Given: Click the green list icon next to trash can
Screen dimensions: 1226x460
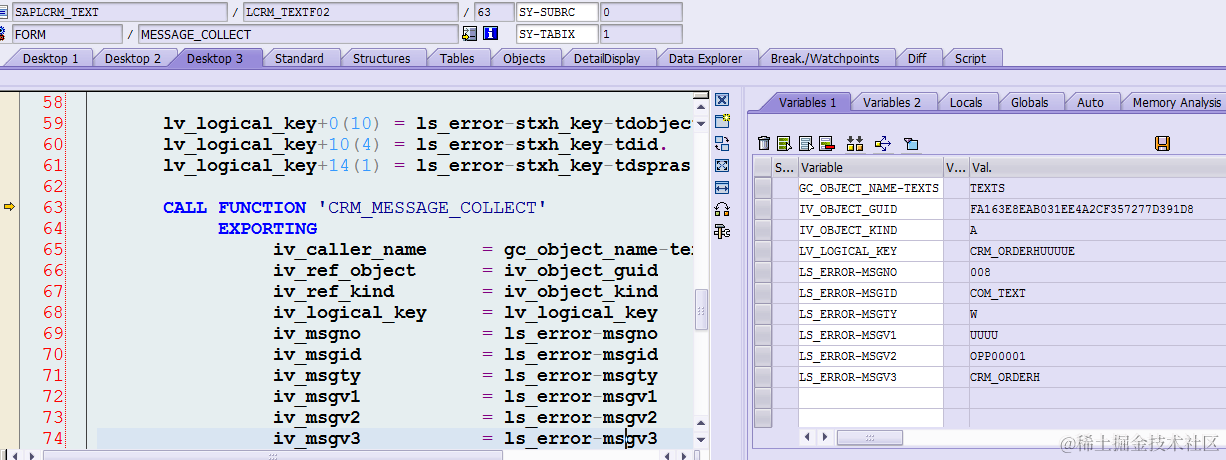Looking at the screenshot, I should point(784,144).
